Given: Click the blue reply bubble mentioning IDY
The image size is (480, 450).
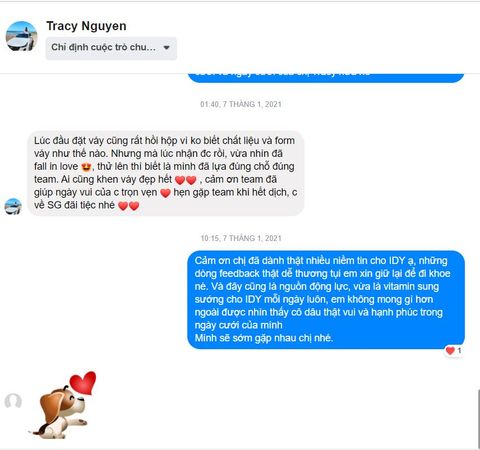Looking at the screenshot, I should pyautogui.click(x=326, y=299).
